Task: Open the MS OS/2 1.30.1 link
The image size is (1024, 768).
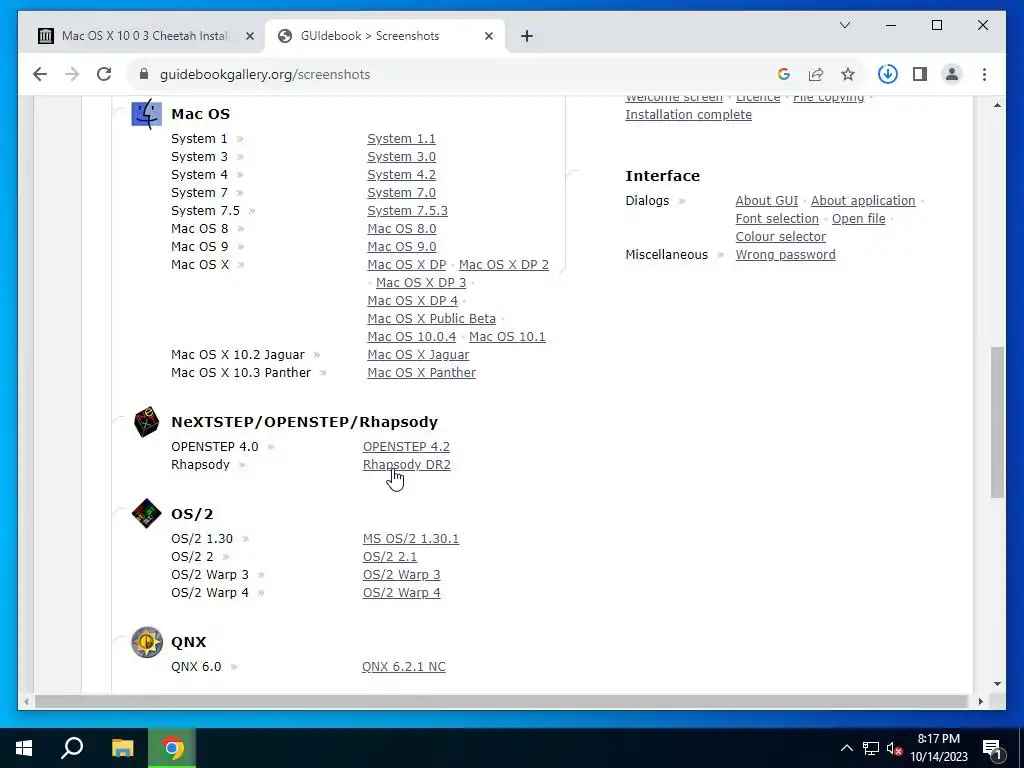Action: click(411, 539)
